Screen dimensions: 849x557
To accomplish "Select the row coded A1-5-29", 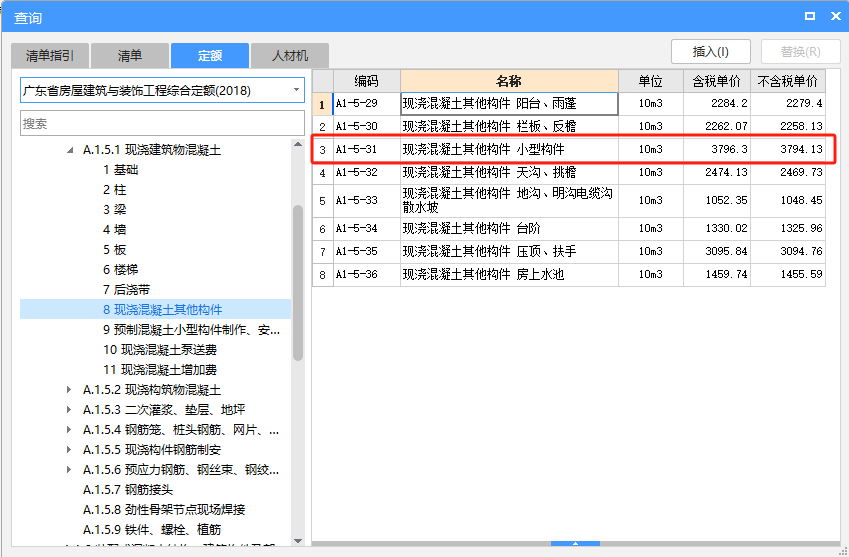I will 569,103.
